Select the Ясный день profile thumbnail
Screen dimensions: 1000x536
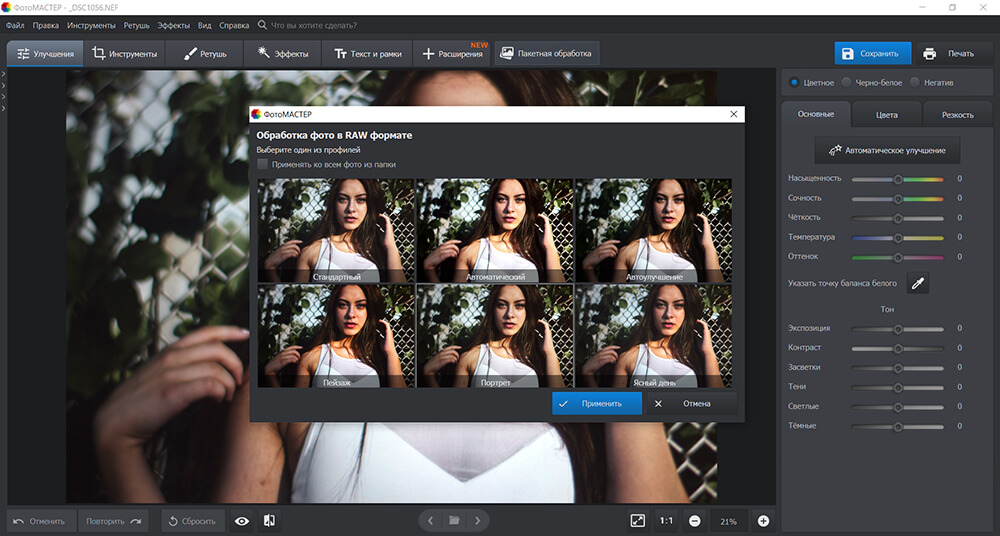click(x=654, y=336)
